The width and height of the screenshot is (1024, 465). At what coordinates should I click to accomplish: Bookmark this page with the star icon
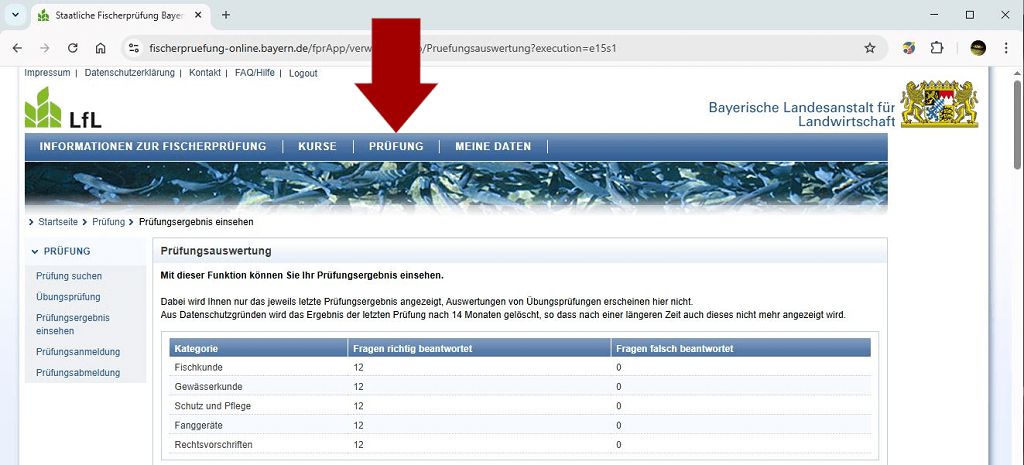870,48
